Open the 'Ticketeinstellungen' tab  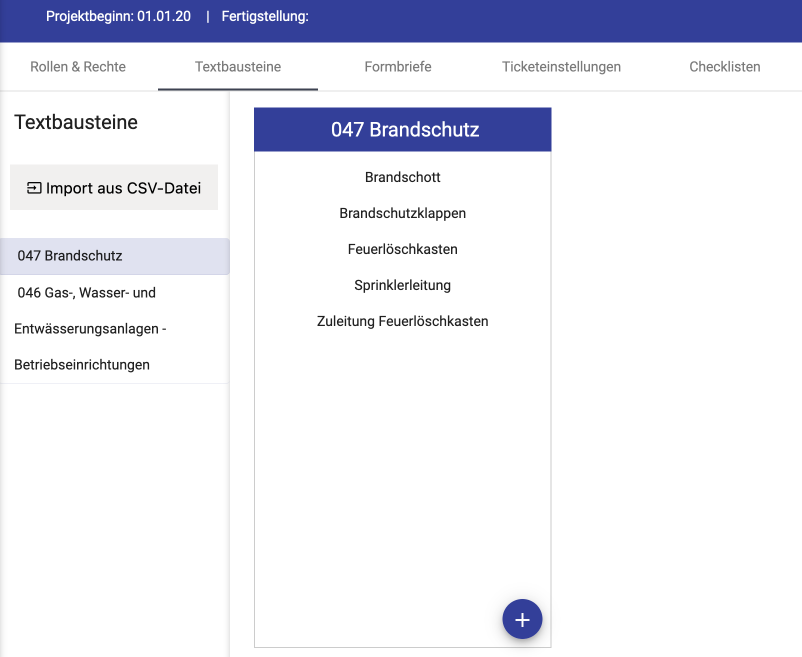(x=561, y=67)
